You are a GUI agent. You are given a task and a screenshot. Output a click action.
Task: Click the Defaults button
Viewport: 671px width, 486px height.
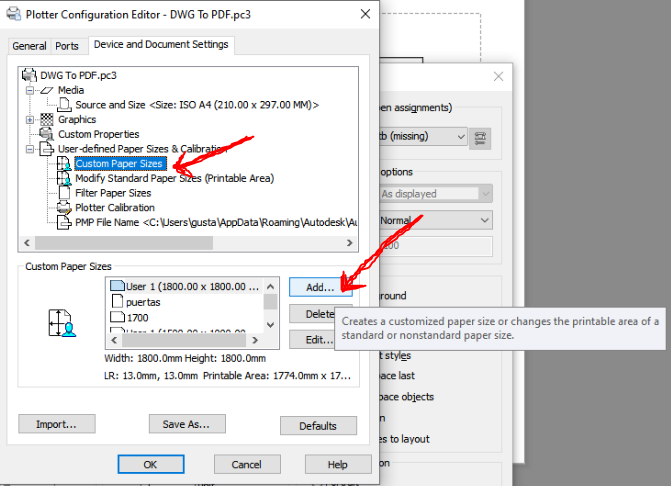click(x=318, y=426)
